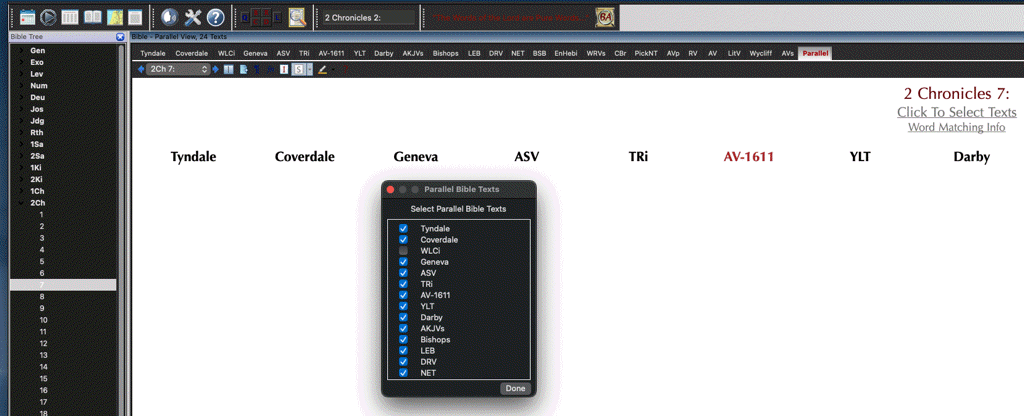This screenshot has width=1024, height=416.
Task: Expand the 1Ch book in Bible Tree
Action: coord(21,191)
